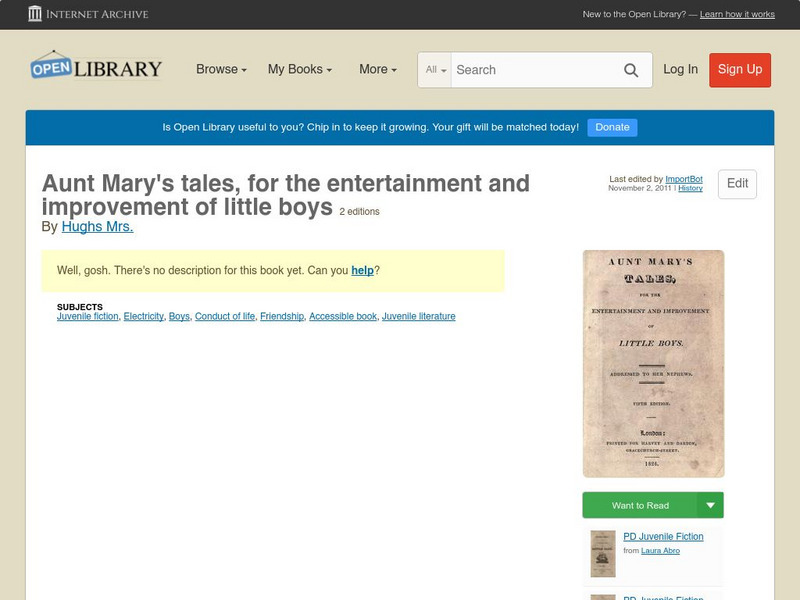Open the PD Juvenile Fiction list link
The image size is (800, 600).
tap(665, 536)
